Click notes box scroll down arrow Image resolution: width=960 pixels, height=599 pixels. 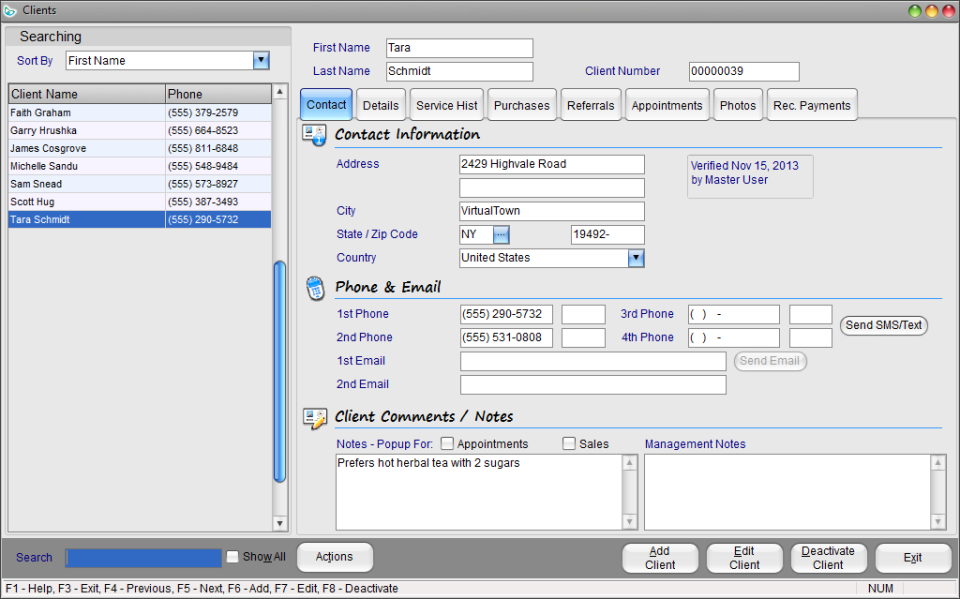[x=629, y=522]
